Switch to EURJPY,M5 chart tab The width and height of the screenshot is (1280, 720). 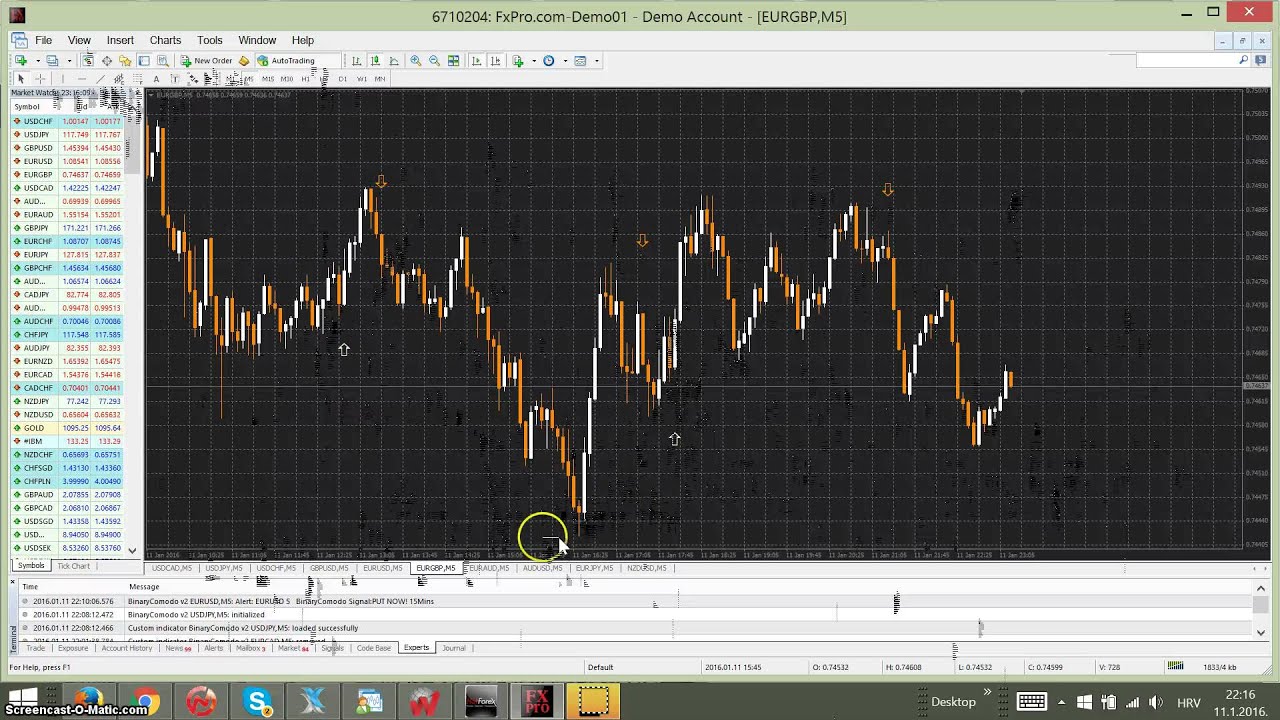594,568
